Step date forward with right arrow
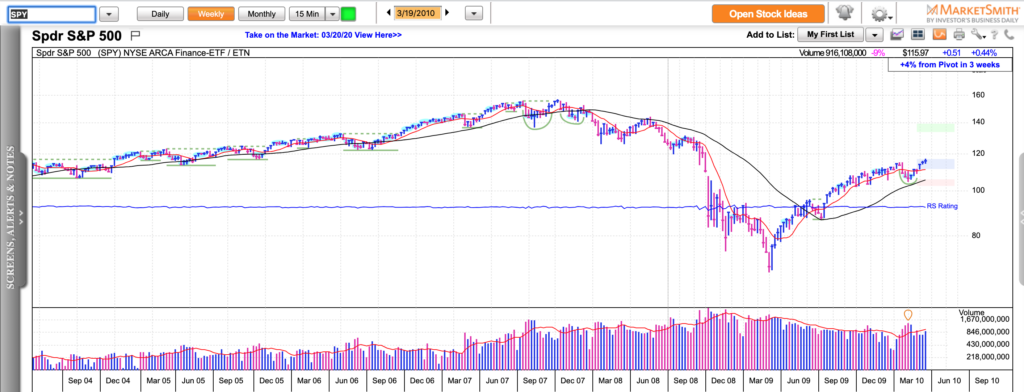1024x392 pixels. pos(447,12)
